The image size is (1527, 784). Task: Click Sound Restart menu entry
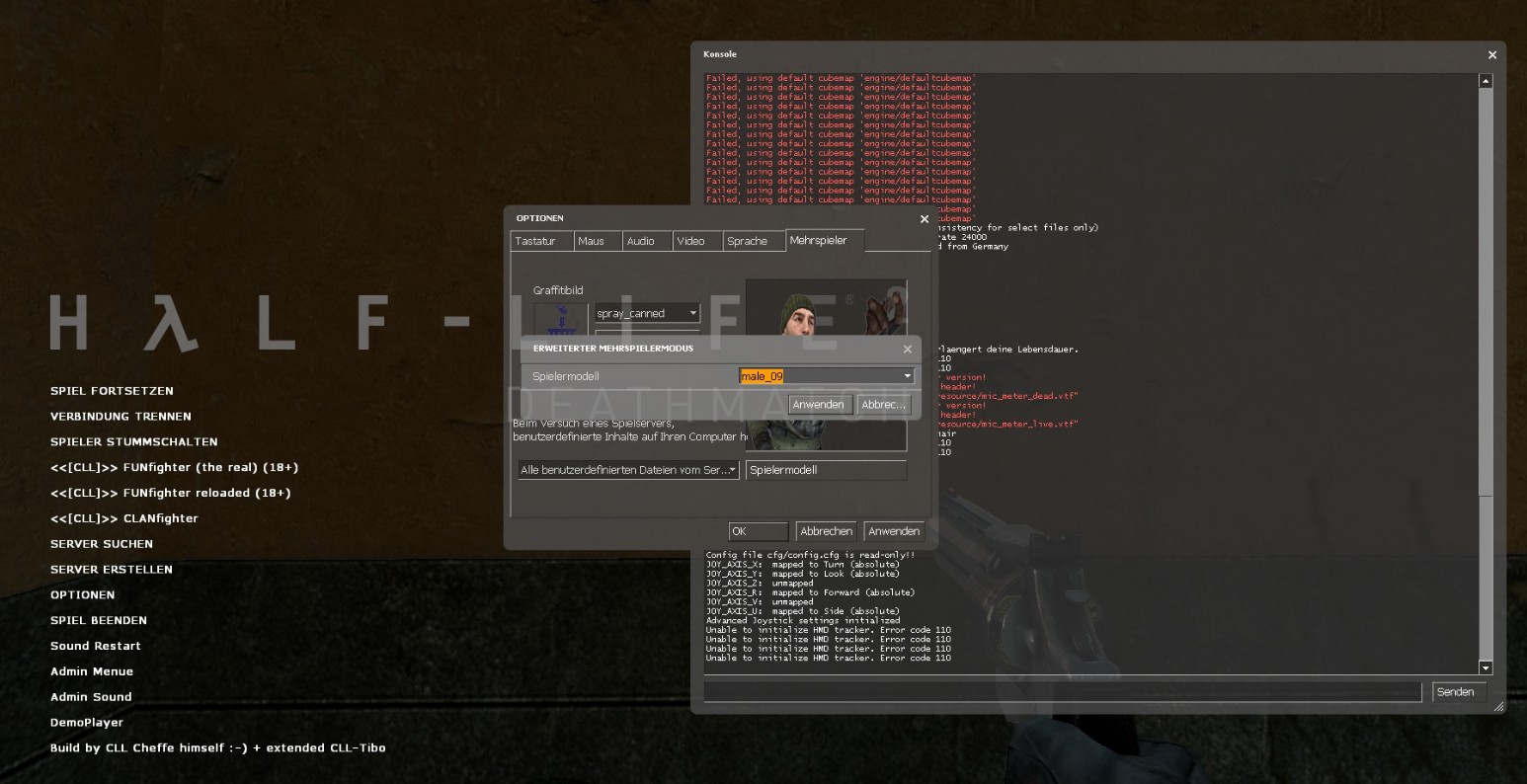[x=96, y=646]
